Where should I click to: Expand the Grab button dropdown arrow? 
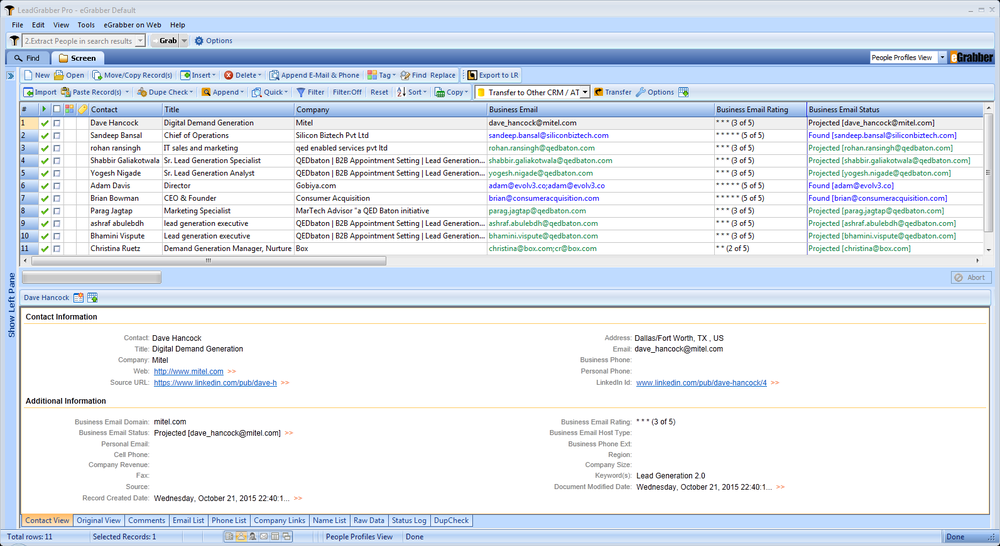tap(184, 41)
